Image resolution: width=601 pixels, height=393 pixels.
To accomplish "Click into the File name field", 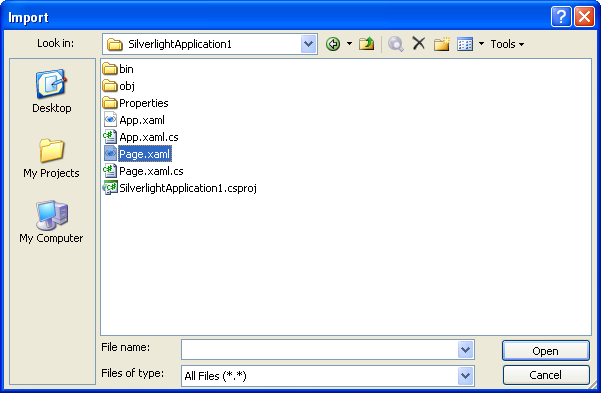I will pos(319,350).
